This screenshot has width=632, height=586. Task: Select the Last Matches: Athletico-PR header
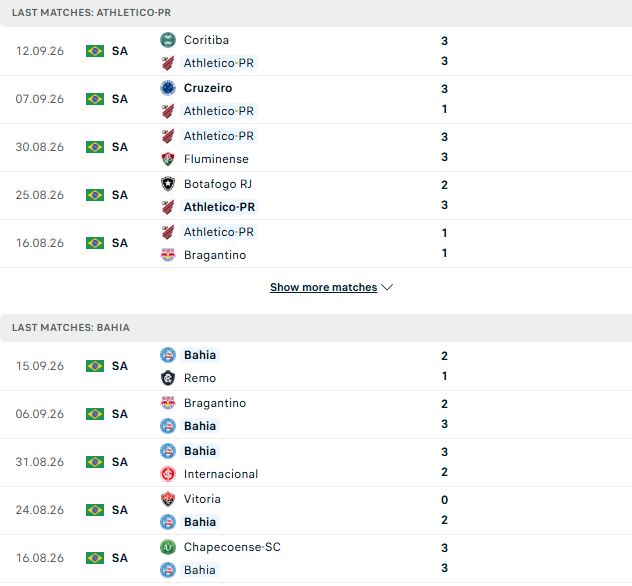[316, 13]
